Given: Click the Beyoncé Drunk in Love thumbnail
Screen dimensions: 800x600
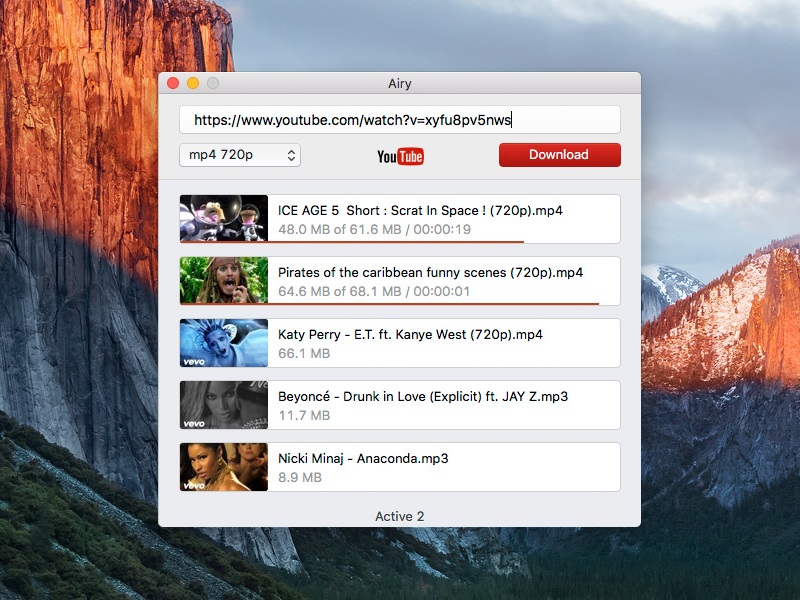Looking at the screenshot, I should (224, 405).
